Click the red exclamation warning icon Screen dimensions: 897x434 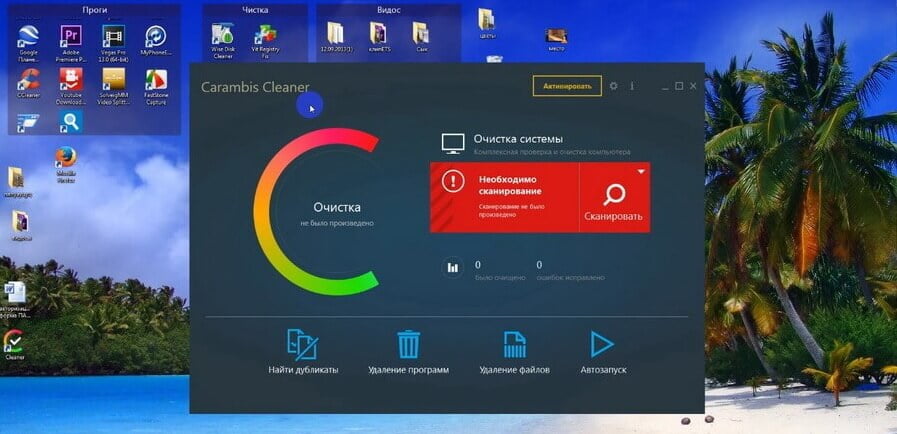[x=454, y=181]
